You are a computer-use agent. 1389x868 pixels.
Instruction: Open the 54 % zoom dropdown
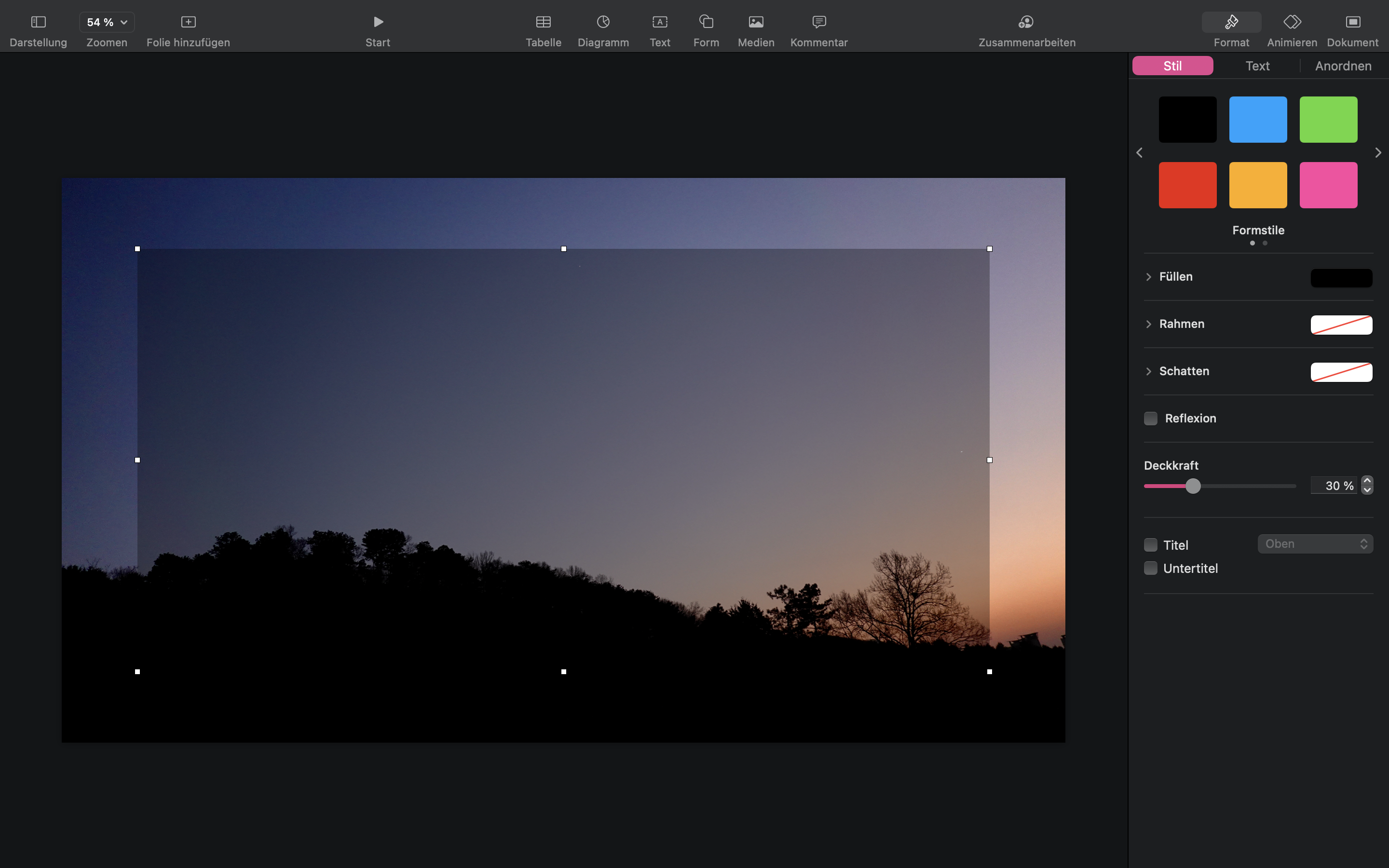[107, 22]
